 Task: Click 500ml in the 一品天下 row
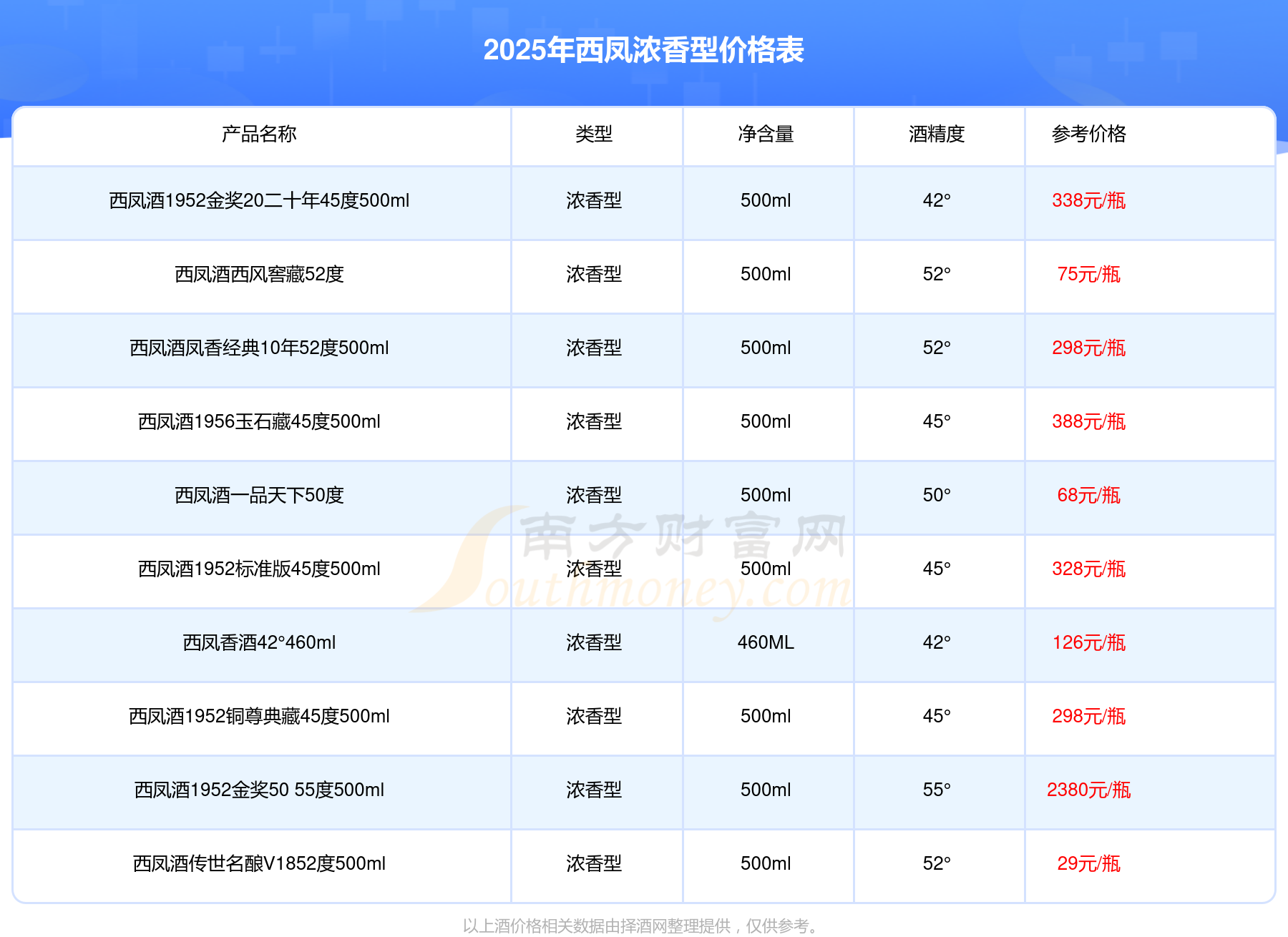click(766, 495)
